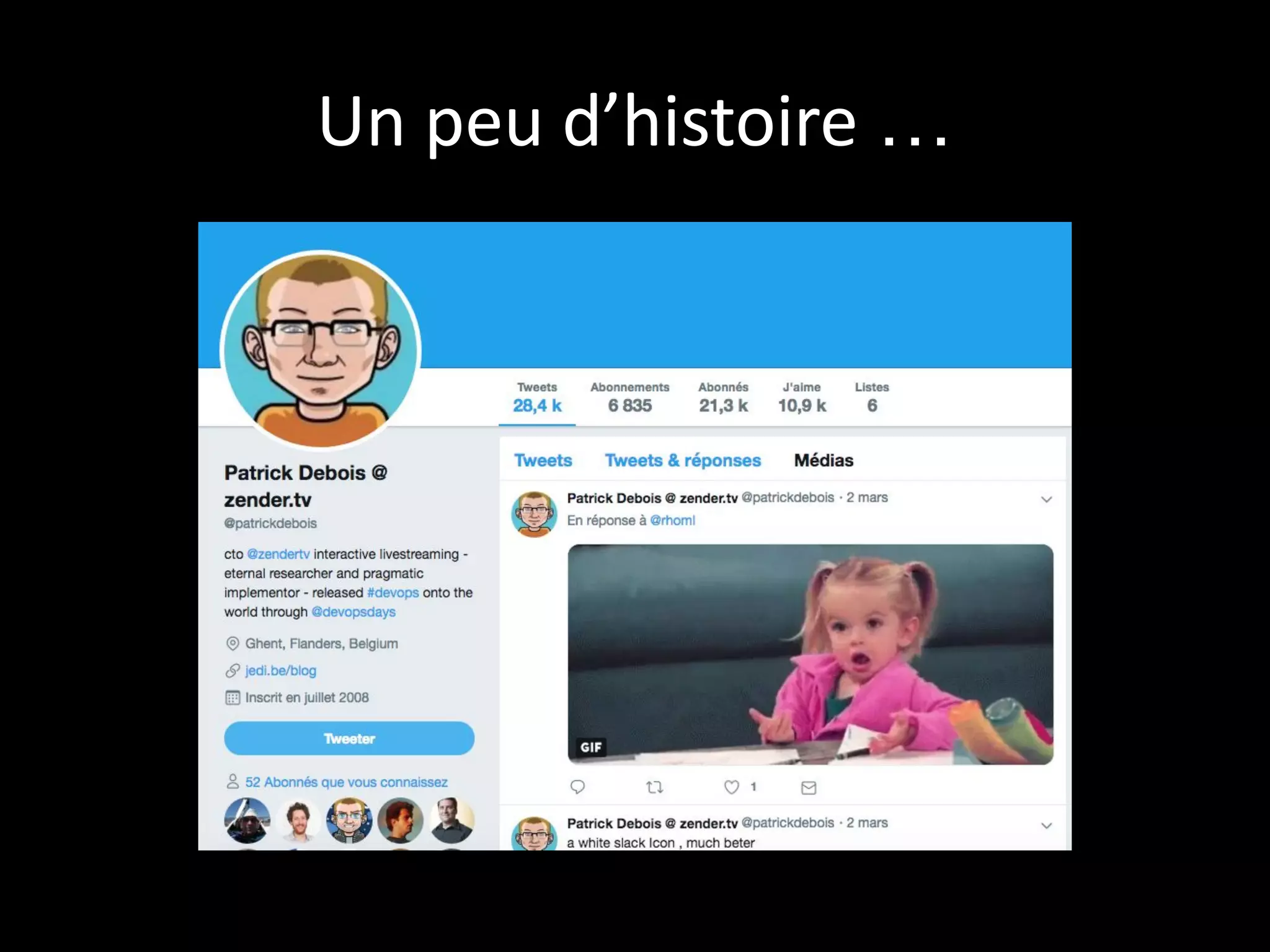
Task: Expand options chevron on white slack icon tweet
Action: pos(1047,826)
